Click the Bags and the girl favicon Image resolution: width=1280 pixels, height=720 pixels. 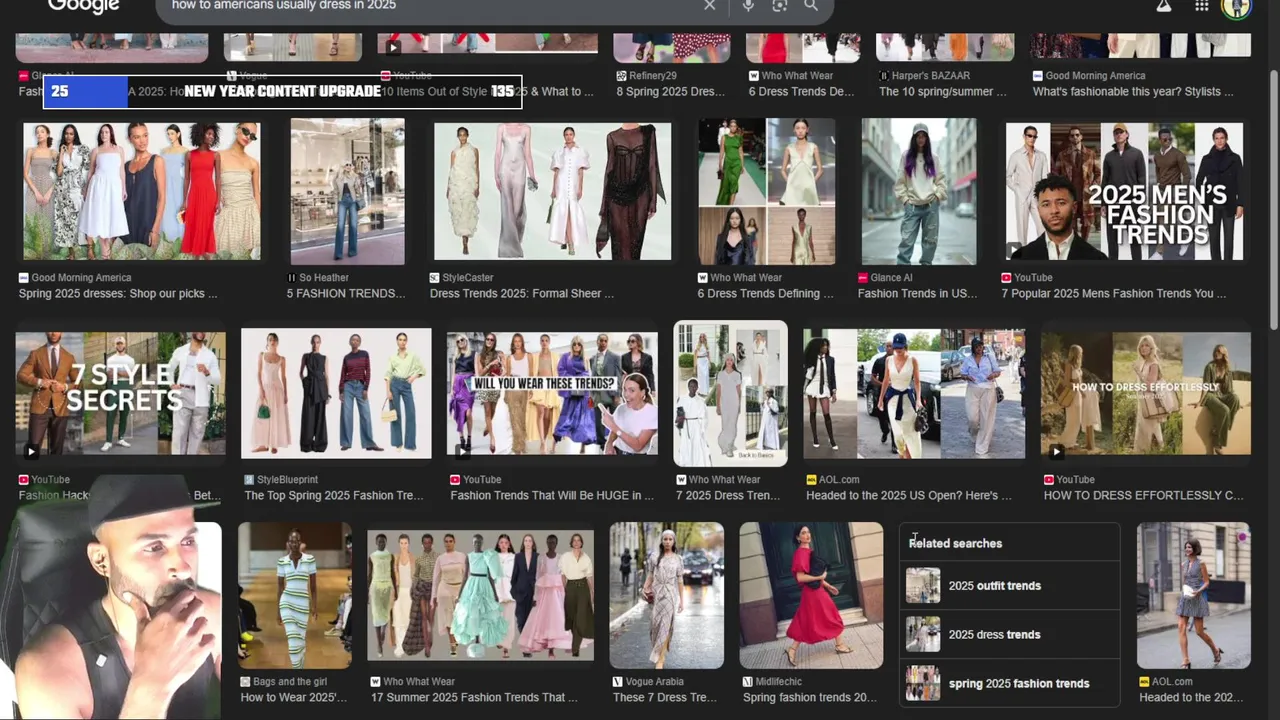point(245,682)
